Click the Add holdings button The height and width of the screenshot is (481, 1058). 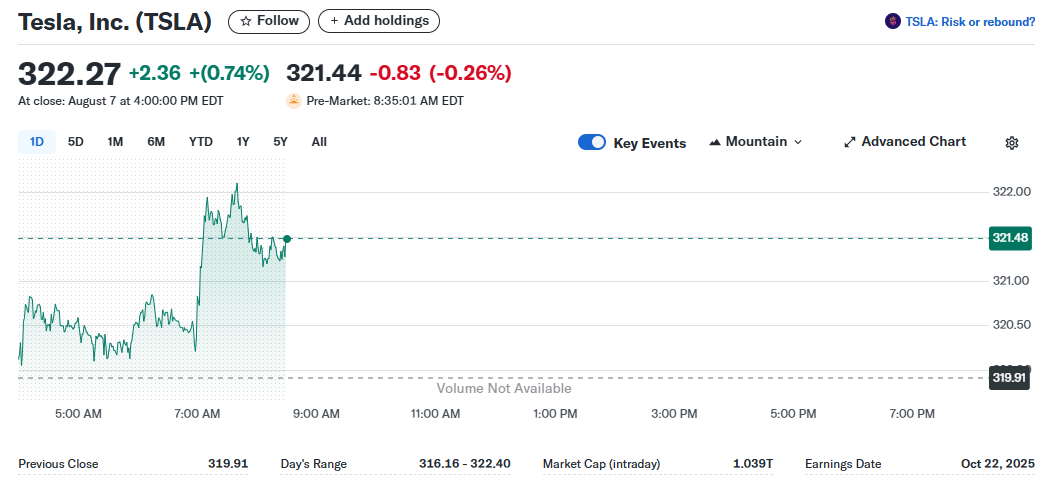pos(379,22)
